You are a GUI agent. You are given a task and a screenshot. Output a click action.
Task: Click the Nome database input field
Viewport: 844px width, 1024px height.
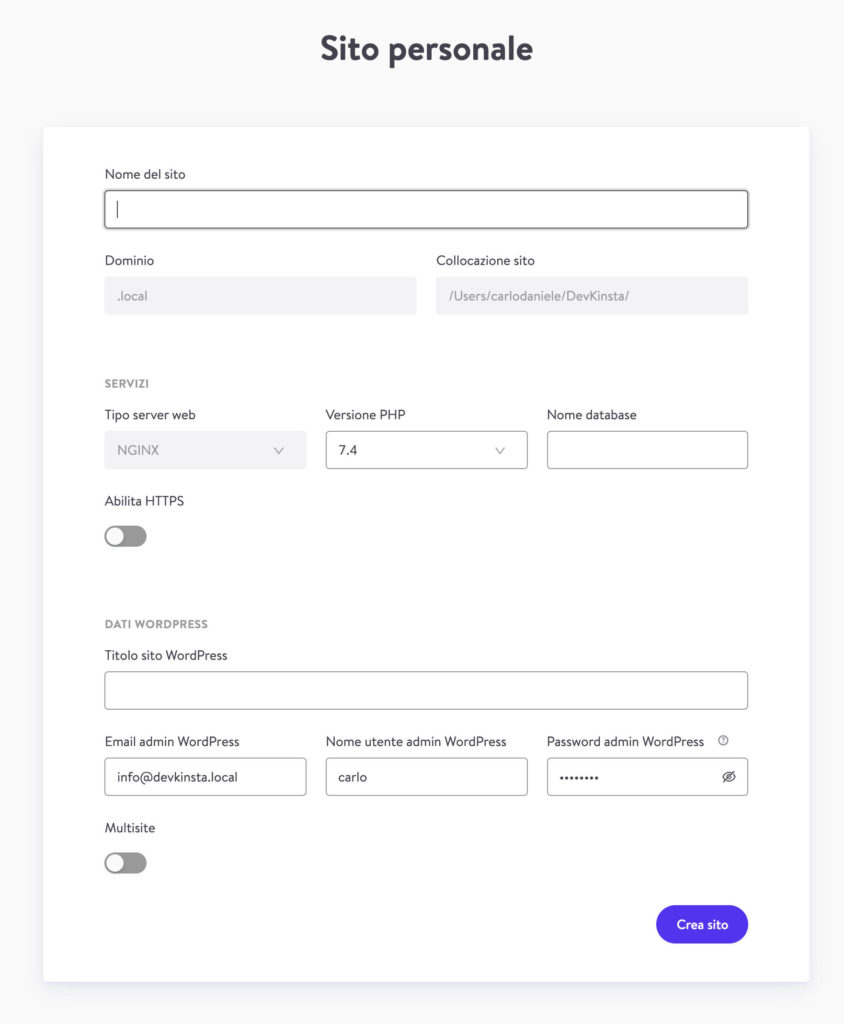(647, 450)
